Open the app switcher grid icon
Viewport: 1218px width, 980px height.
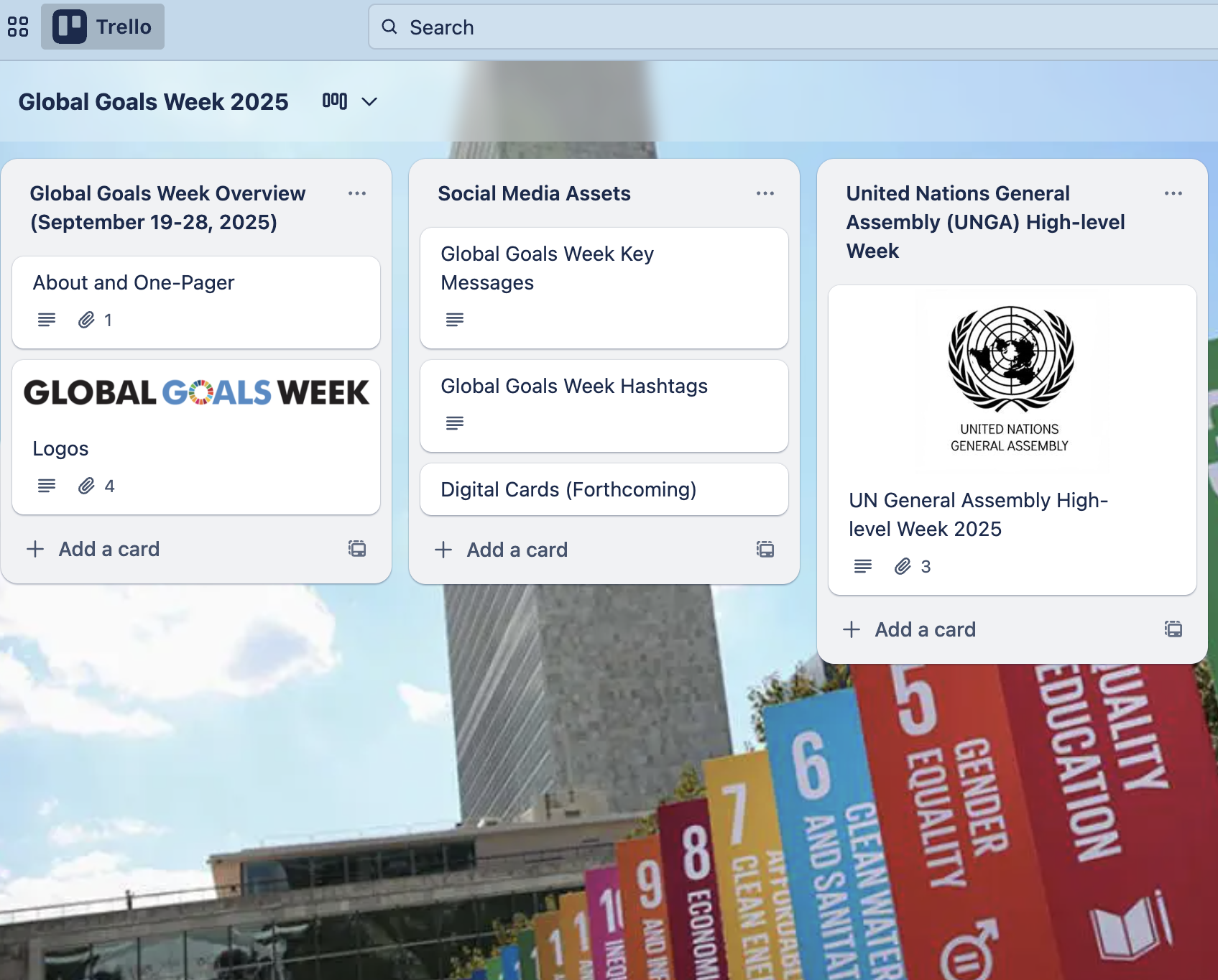tap(18, 27)
